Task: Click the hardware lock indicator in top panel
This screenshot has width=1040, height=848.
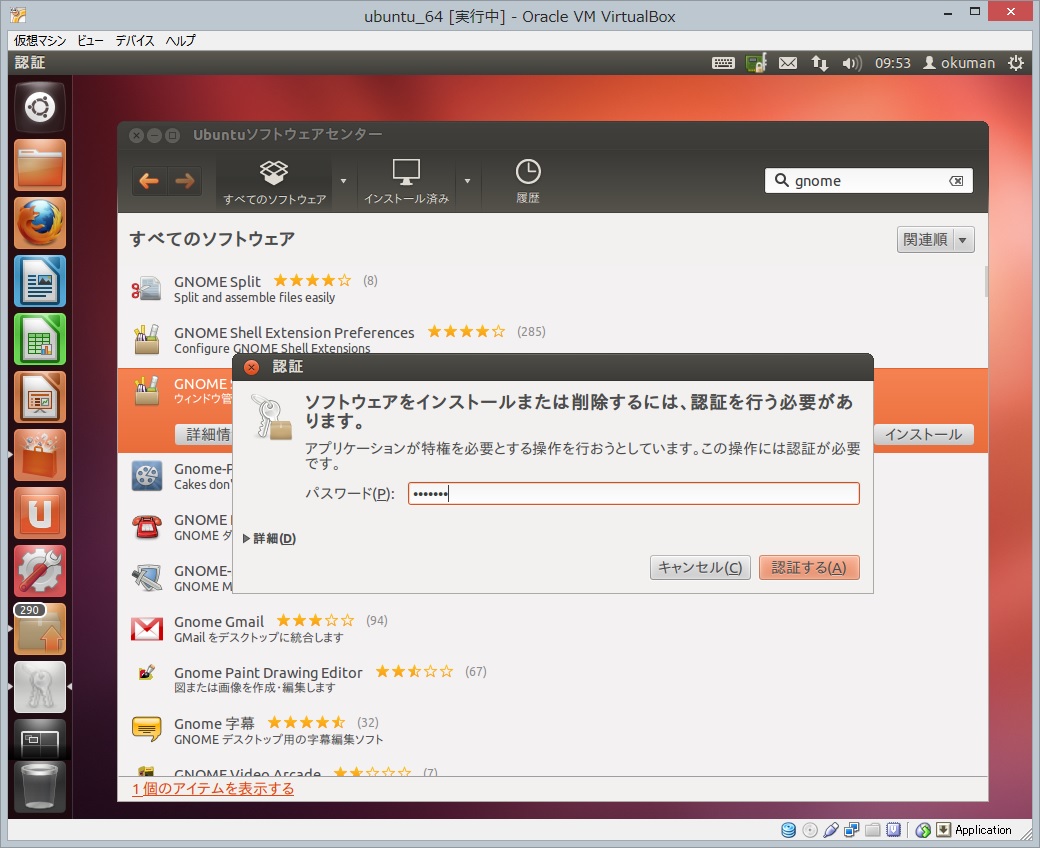Action: (756, 63)
